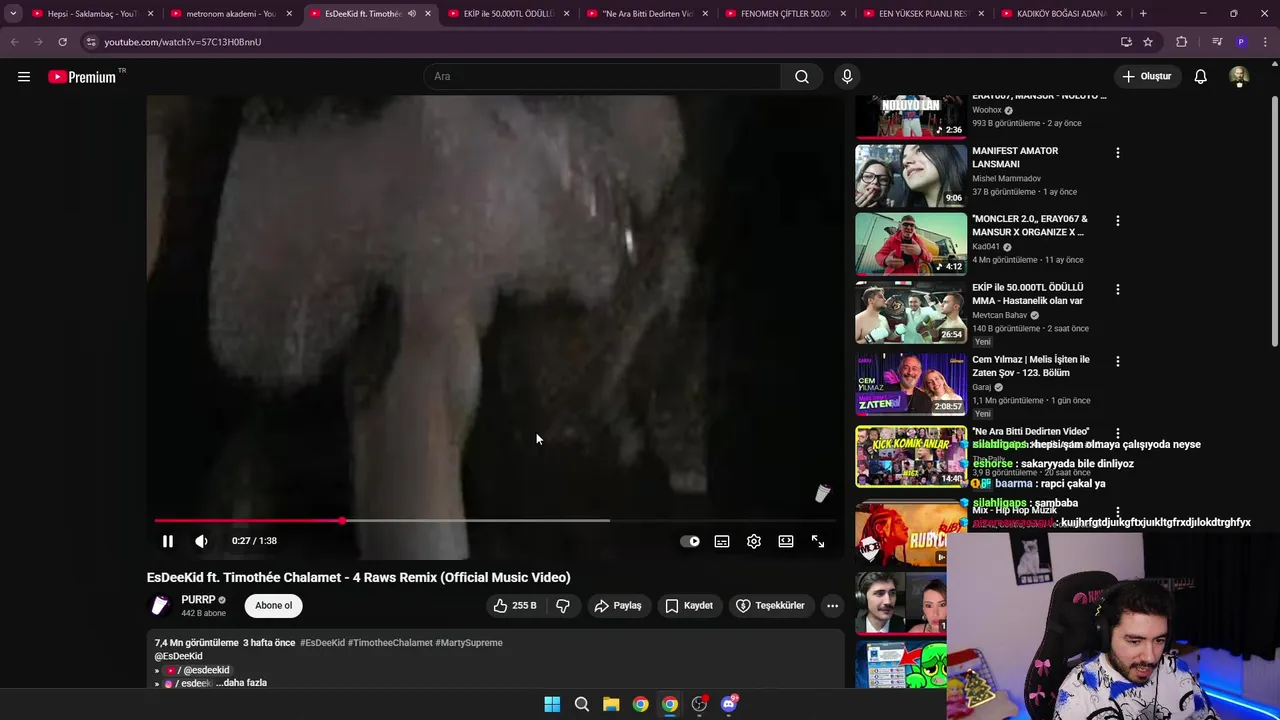Open Chrome extensions puzzle icon

click(x=1181, y=42)
